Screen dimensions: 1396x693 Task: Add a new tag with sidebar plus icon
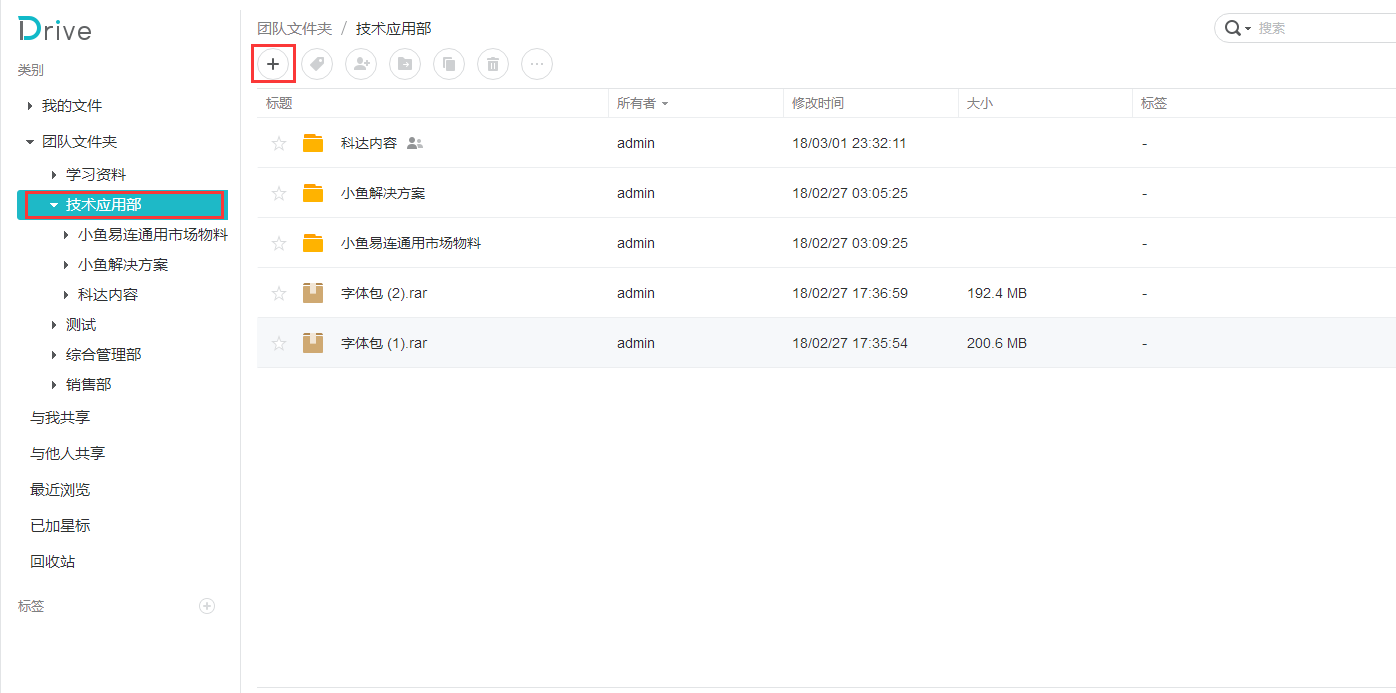[207, 606]
